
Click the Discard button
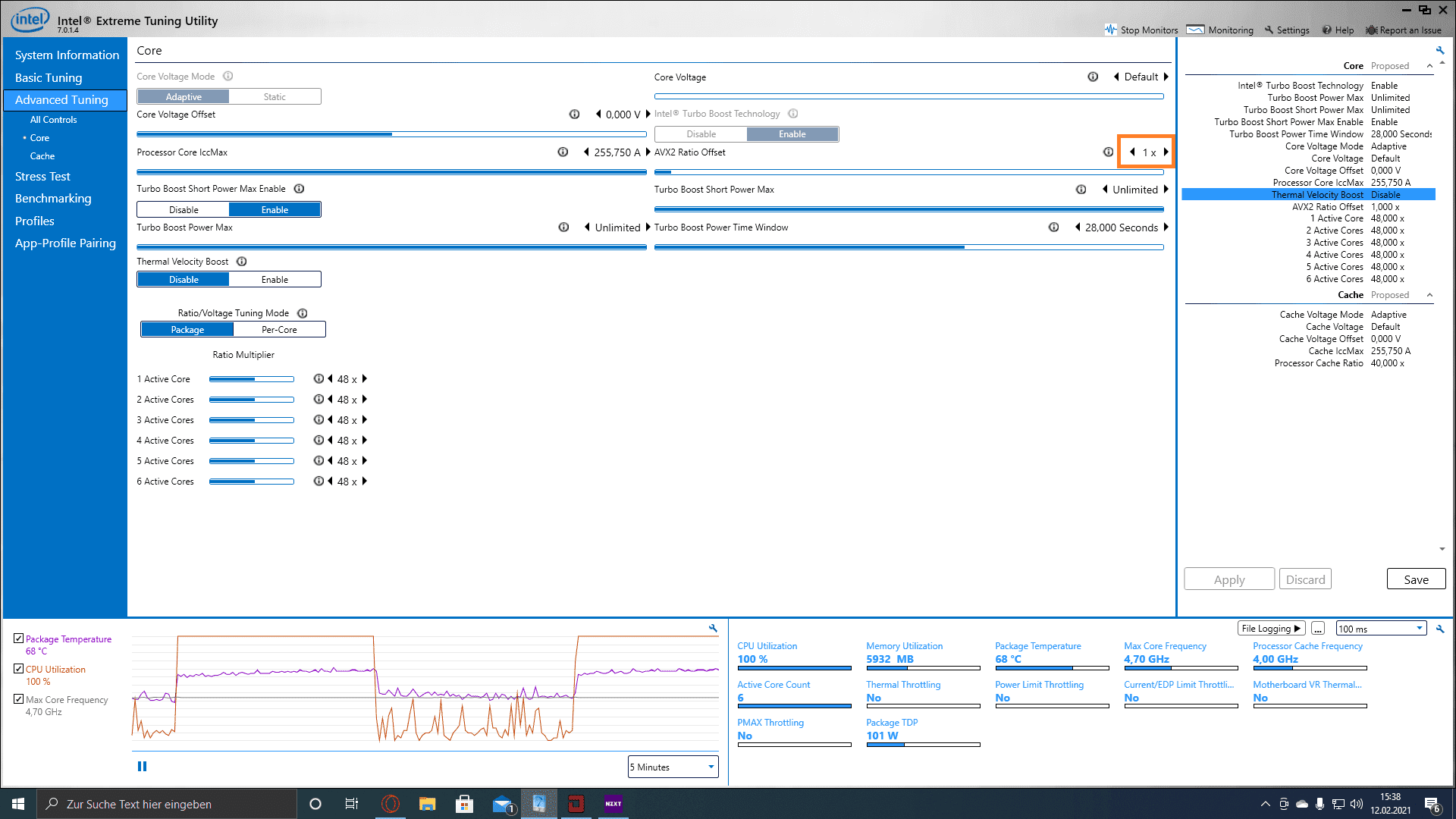(x=1305, y=579)
